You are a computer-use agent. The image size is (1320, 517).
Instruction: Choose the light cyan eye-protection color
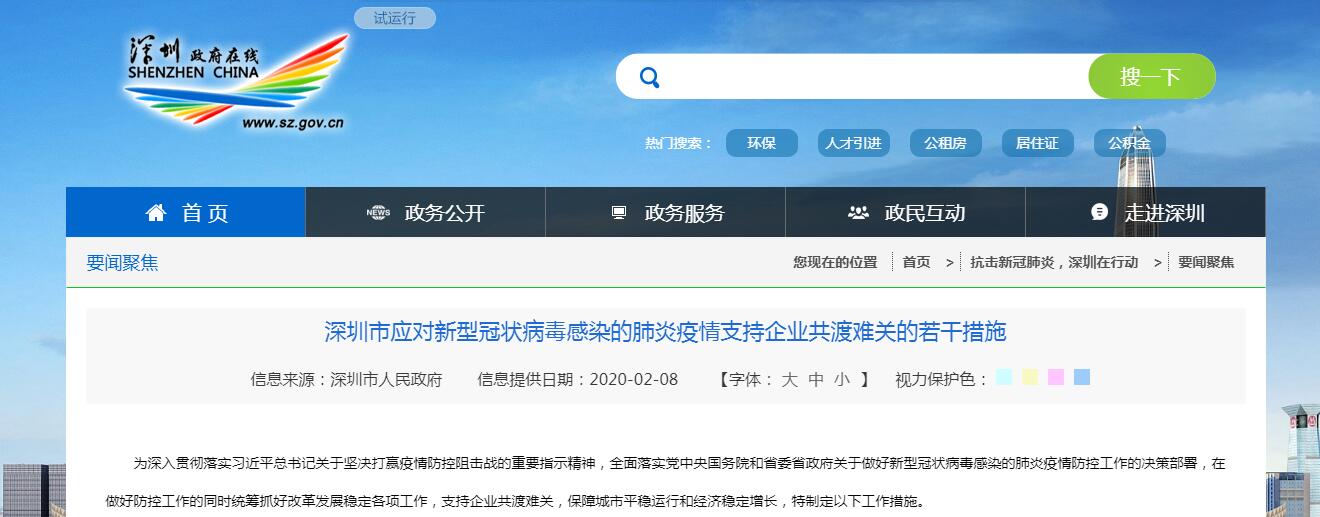coord(1004,377)
